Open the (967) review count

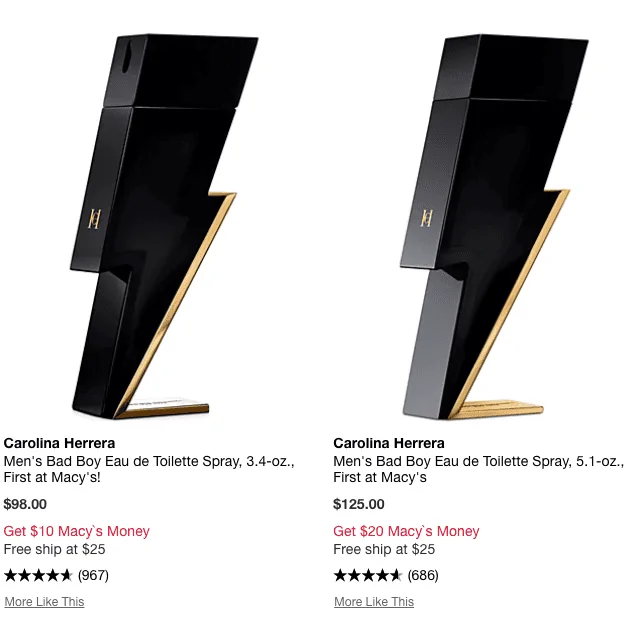tap(93, 576)
